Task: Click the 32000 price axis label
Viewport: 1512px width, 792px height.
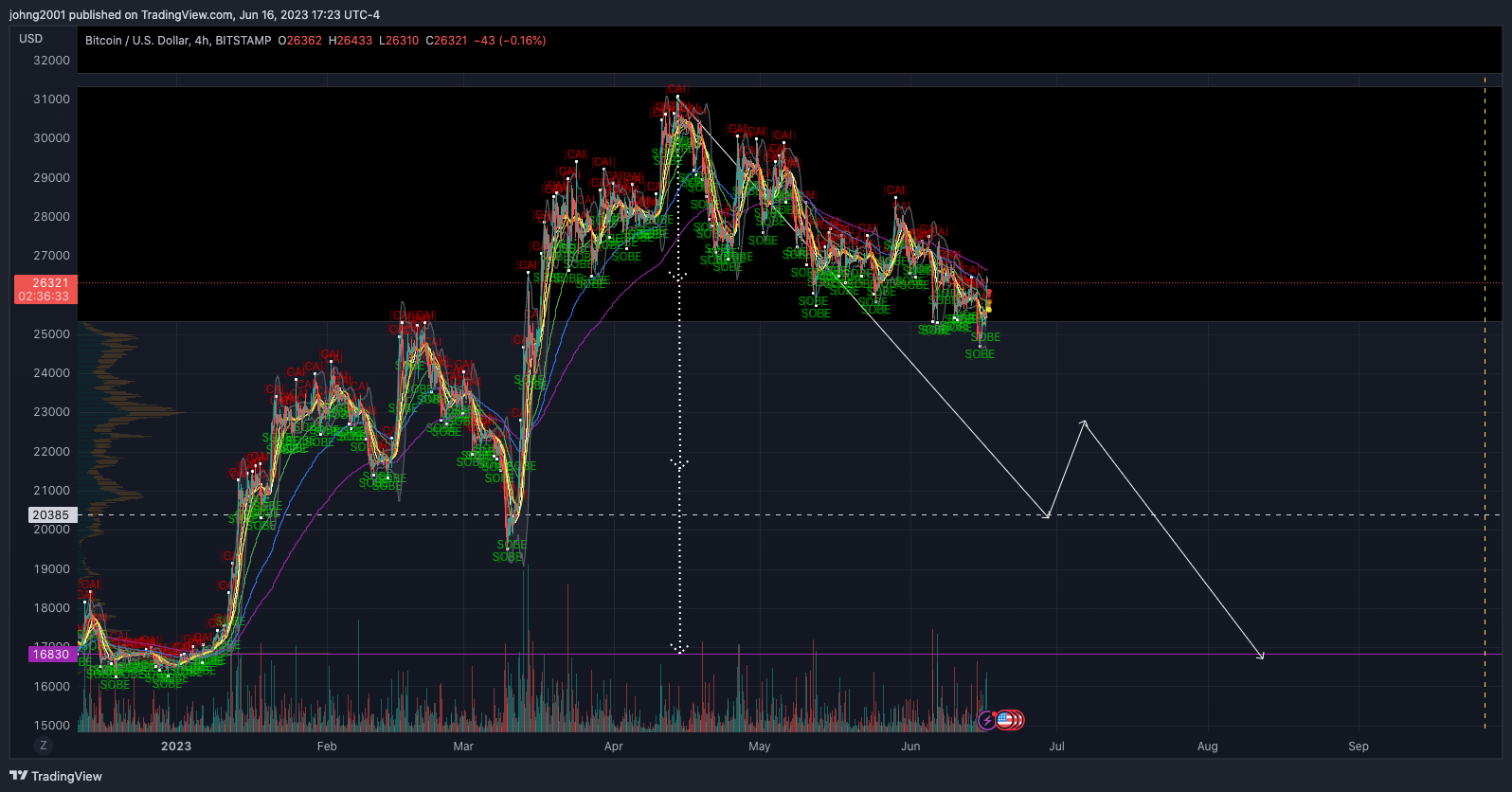Action: coord(52,61)
